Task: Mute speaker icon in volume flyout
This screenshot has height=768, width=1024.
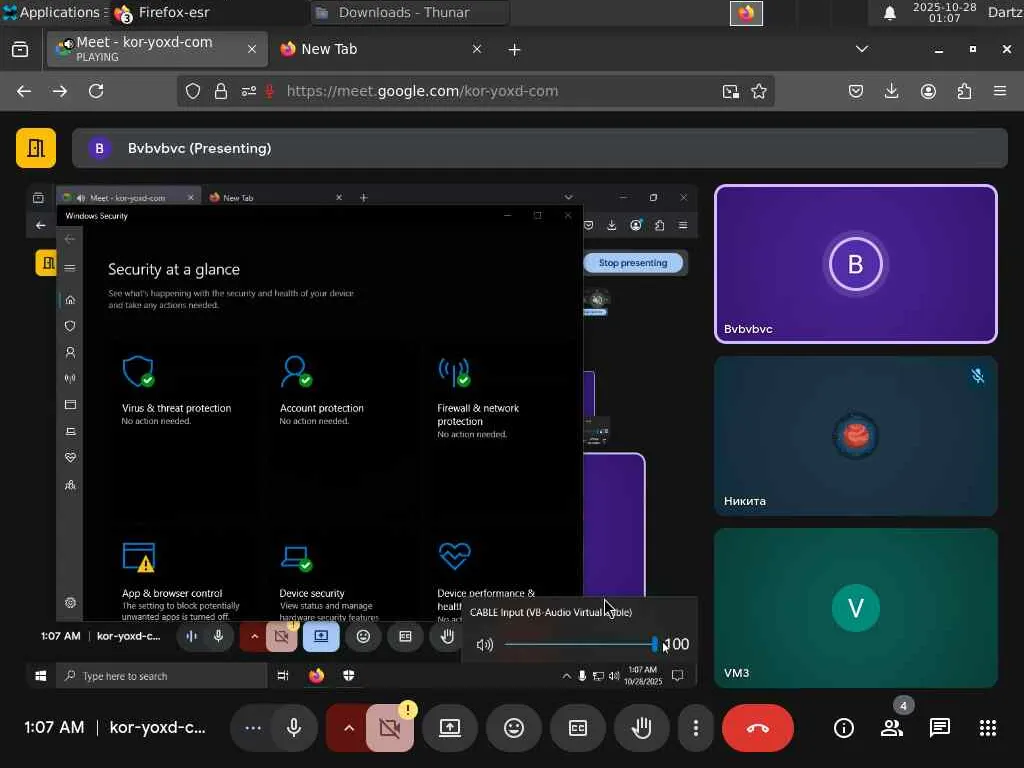Action: click(x=485, y=645)
